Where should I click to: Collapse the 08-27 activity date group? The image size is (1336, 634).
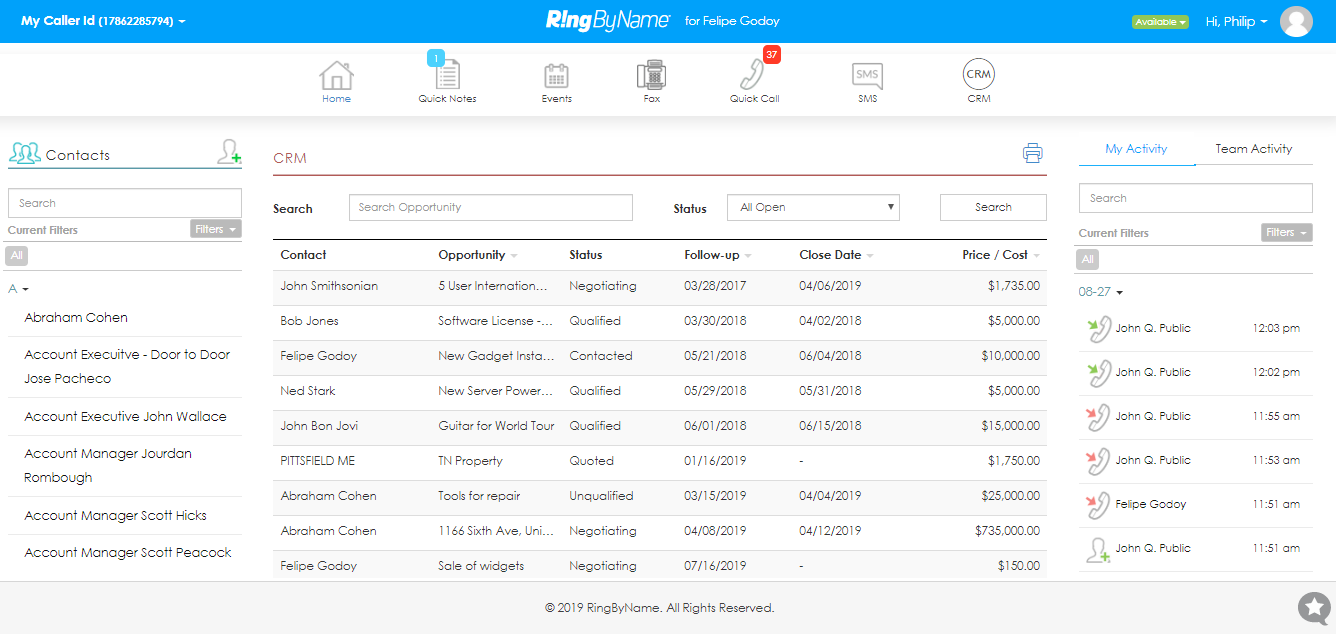point(1101,292)
